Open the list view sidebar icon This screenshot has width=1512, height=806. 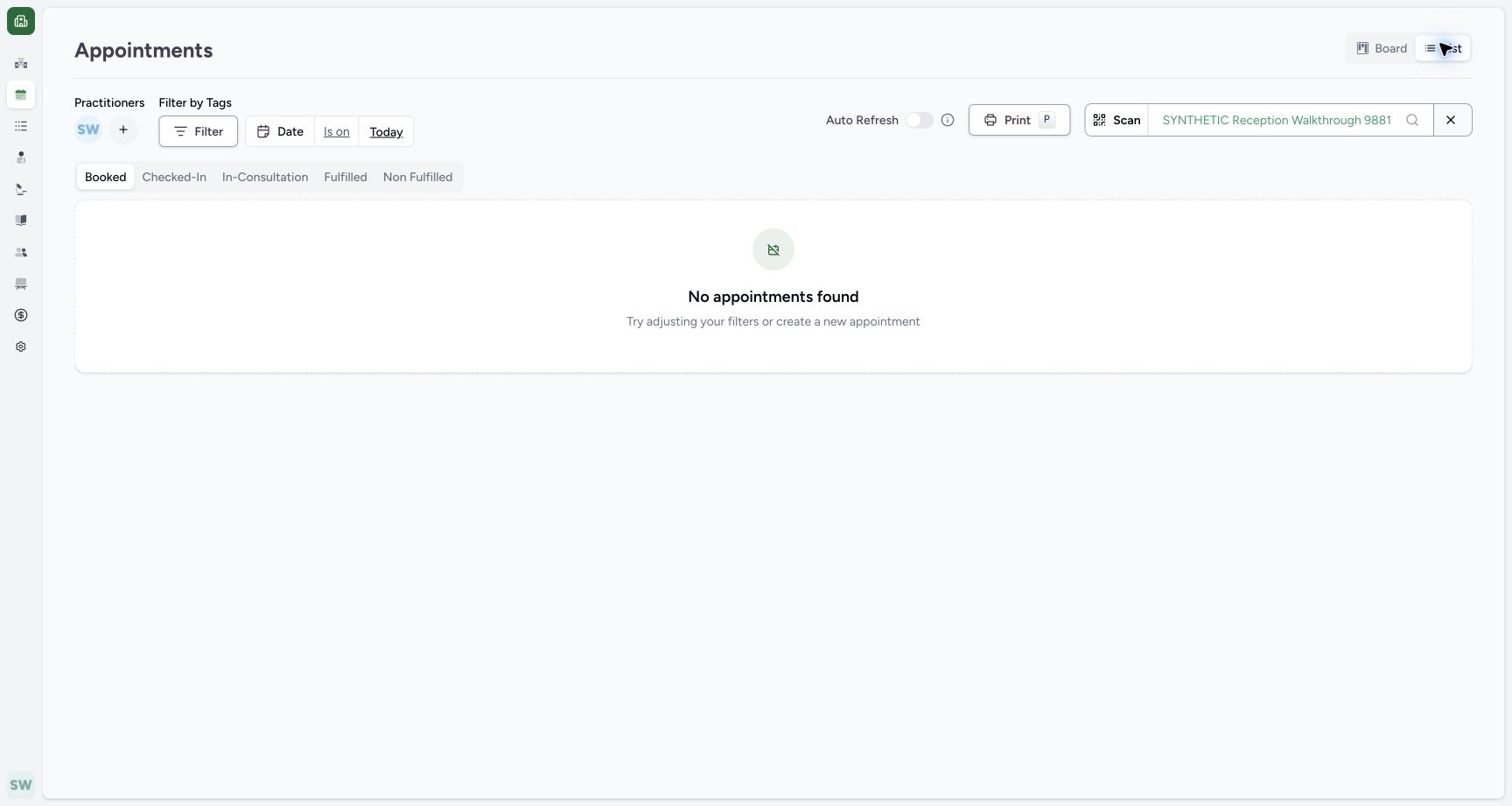pos(21,126)
